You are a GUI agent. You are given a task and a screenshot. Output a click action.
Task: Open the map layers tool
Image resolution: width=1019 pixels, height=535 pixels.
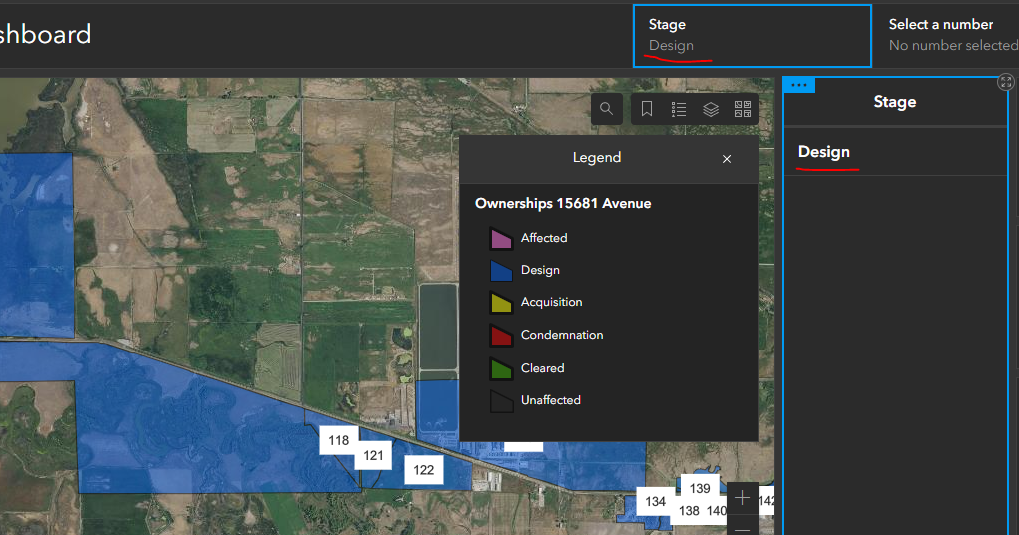click(711, 109)
